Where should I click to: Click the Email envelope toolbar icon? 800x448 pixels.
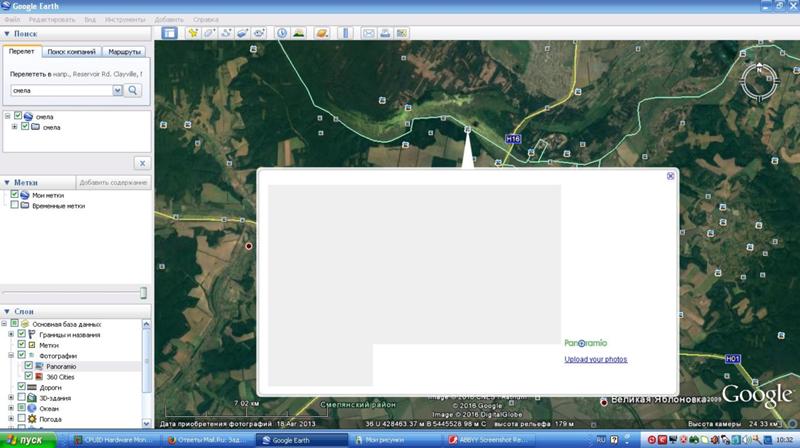click(x=368, y=33)
